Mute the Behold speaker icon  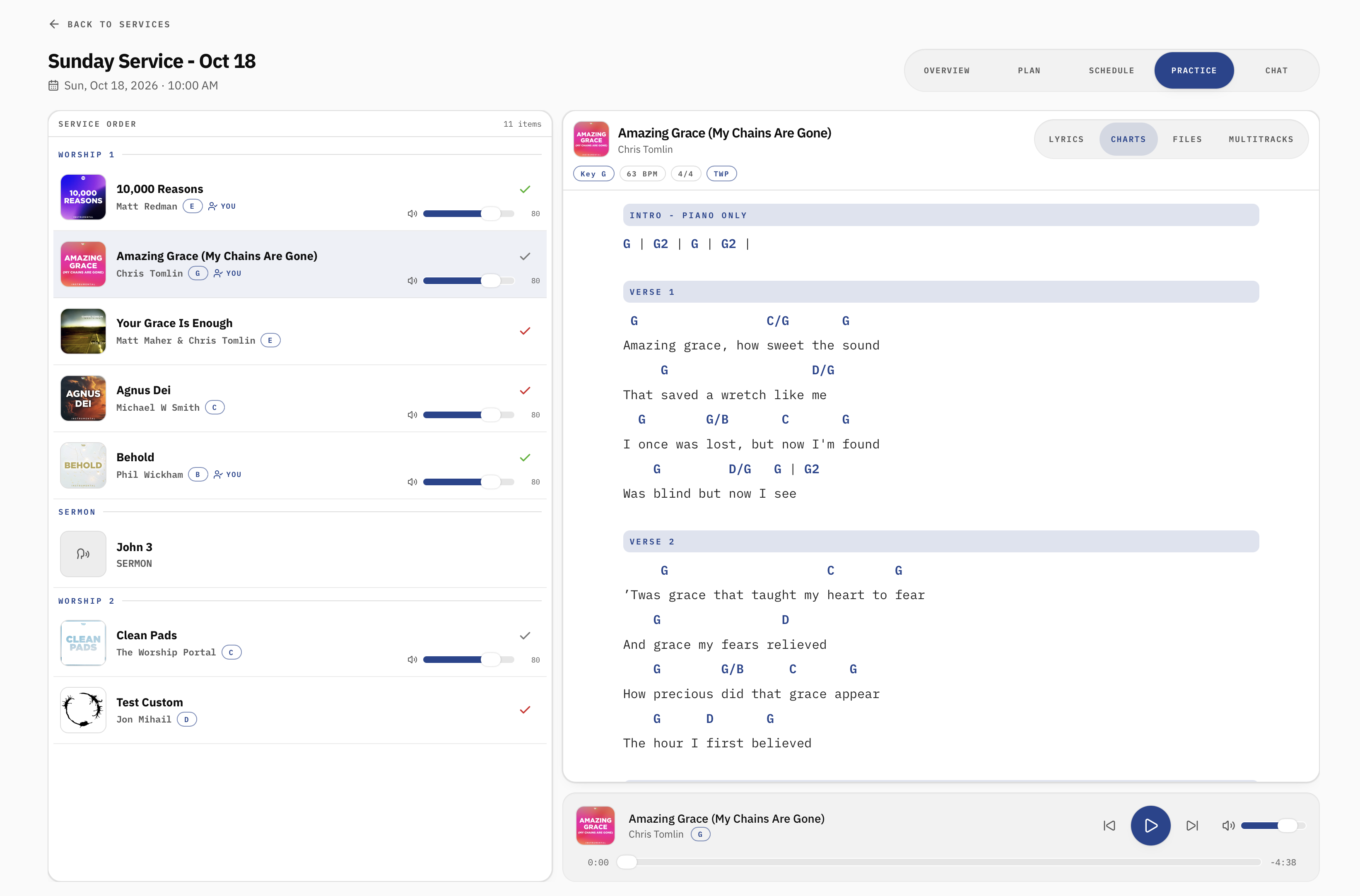pyautogui.click(x=412, y=482)
